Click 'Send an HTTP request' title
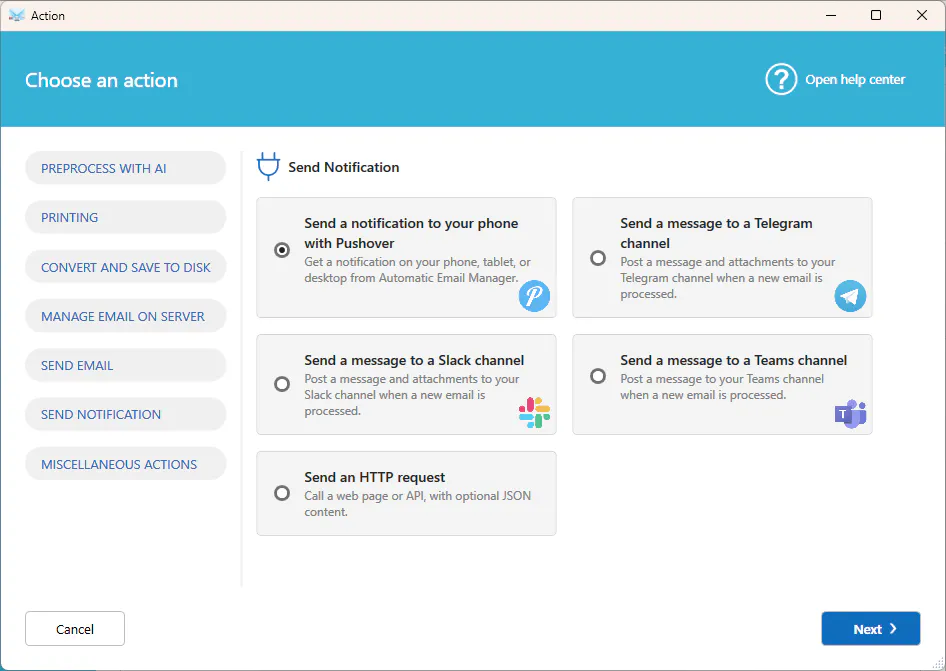 [x=374, y=477]
